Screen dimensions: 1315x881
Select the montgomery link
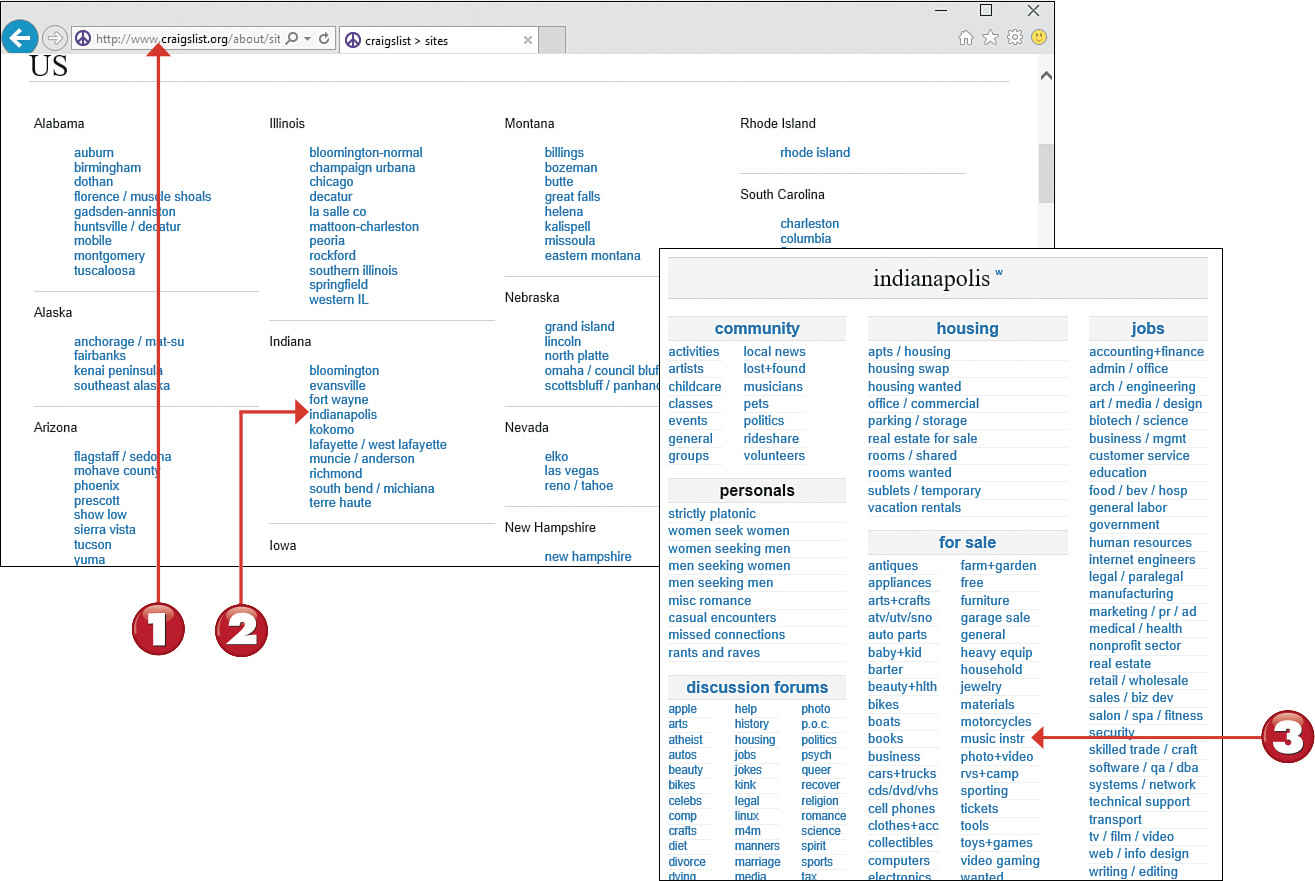tap(110, 256)
